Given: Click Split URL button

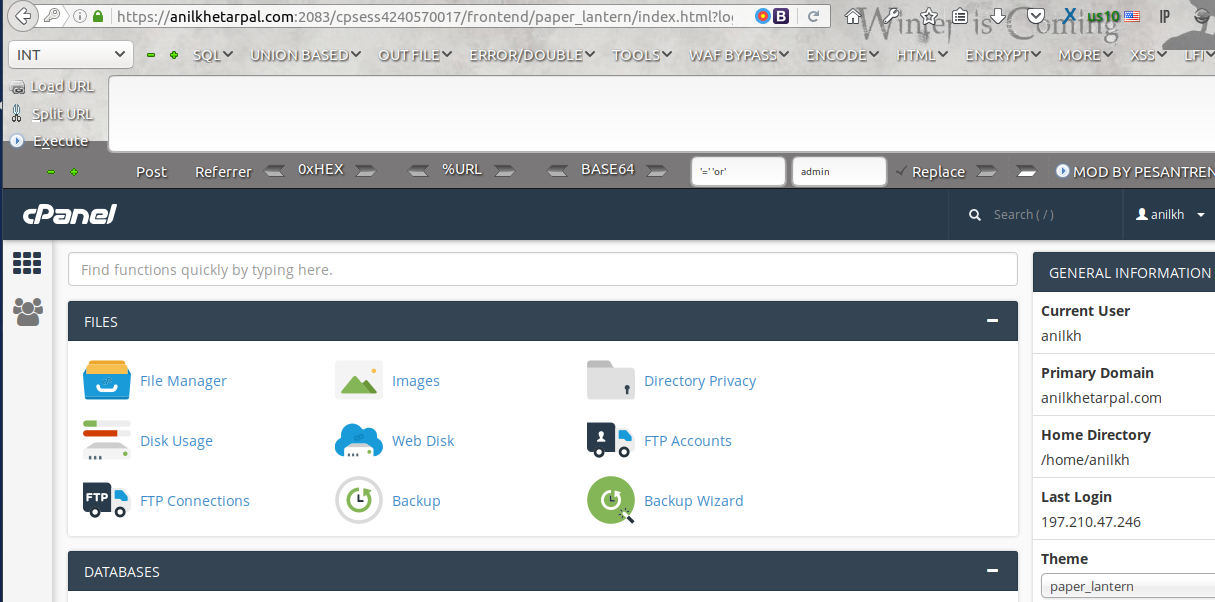Looking at the screenshot, I should pyautogui.click(x=53, y=114).
